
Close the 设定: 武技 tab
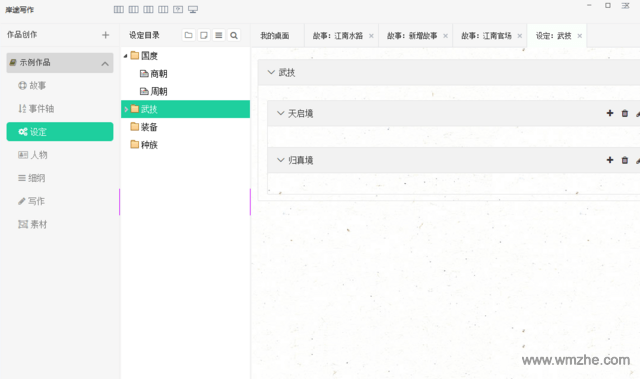click(580, 36)
